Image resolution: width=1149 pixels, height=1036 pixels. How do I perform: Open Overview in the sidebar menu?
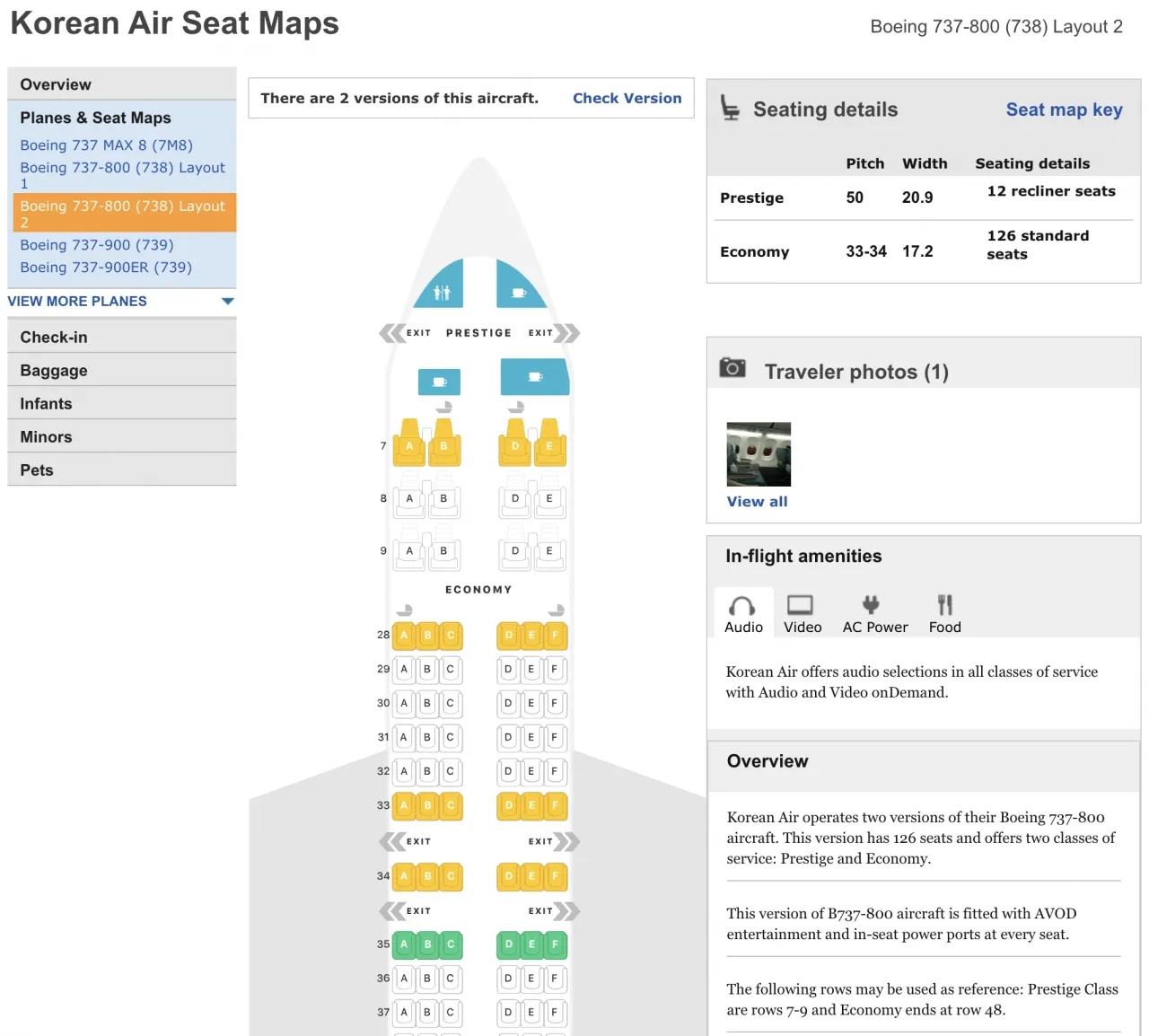122,84
